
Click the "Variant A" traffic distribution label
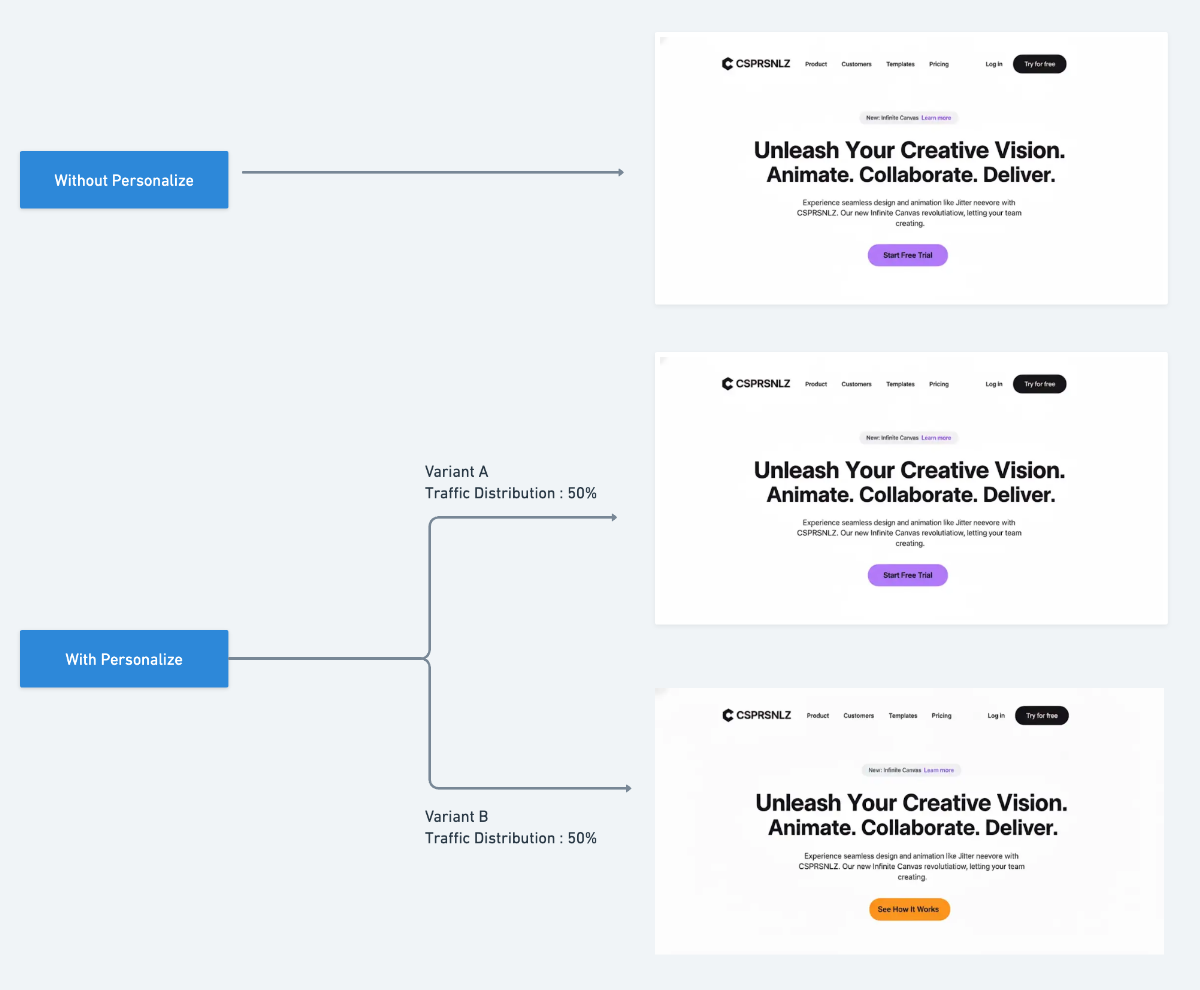tap(510, 482)
